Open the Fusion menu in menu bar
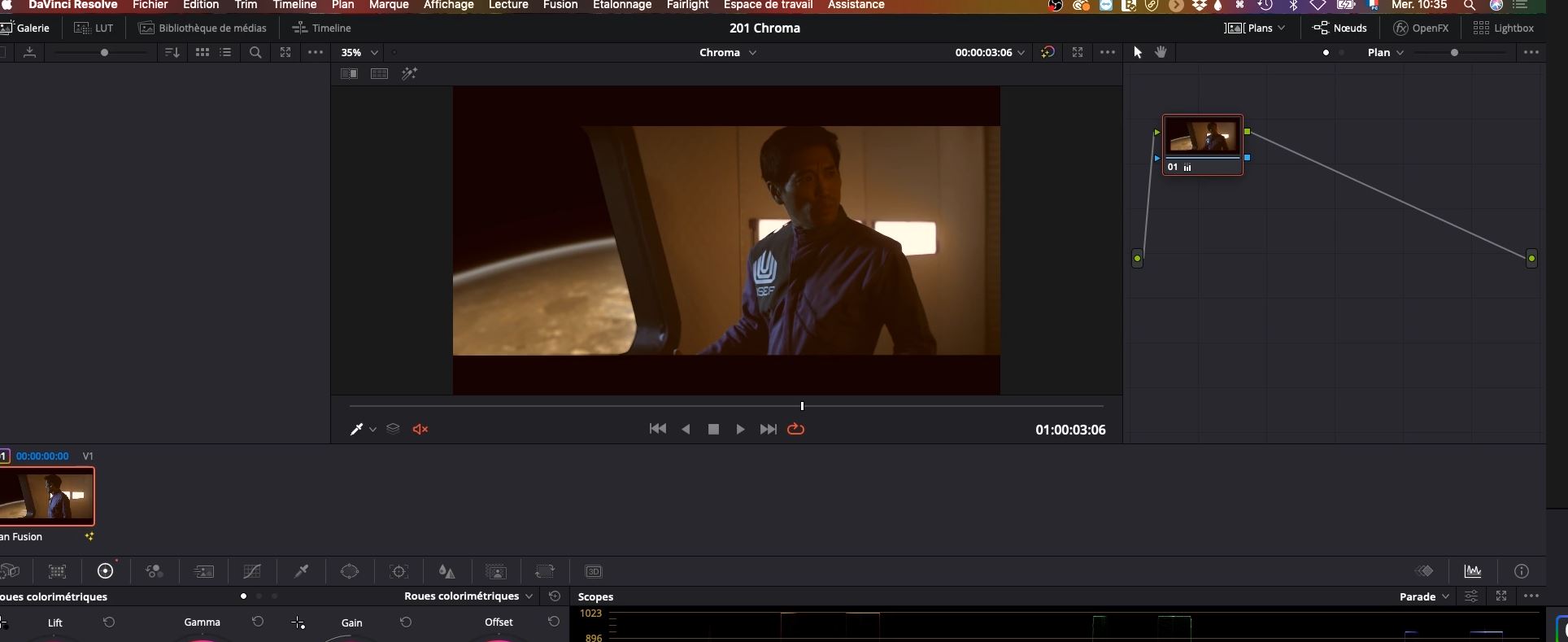Screen dimensions: 1568x642 point(560,5)
